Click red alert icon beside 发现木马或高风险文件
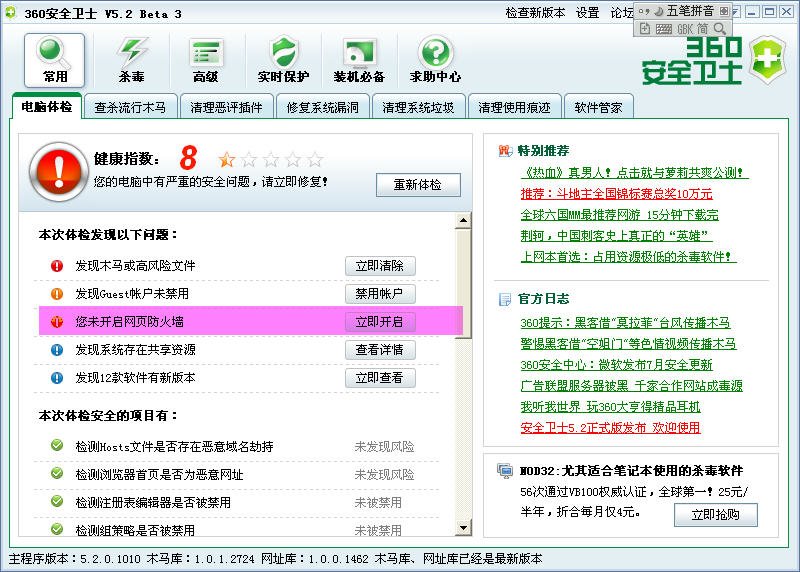 57,266
